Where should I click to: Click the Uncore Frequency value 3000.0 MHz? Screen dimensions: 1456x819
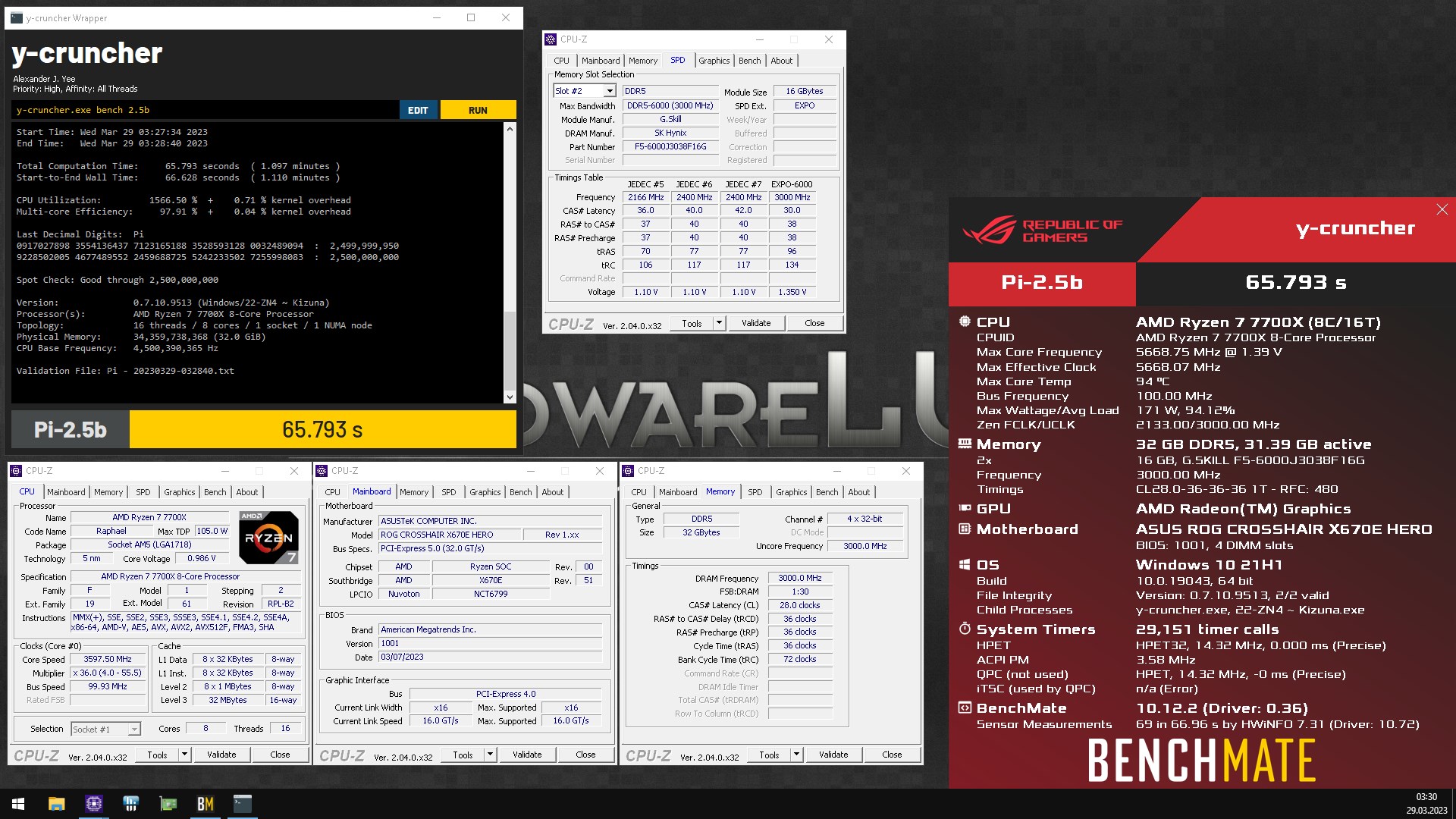[865, 546]
